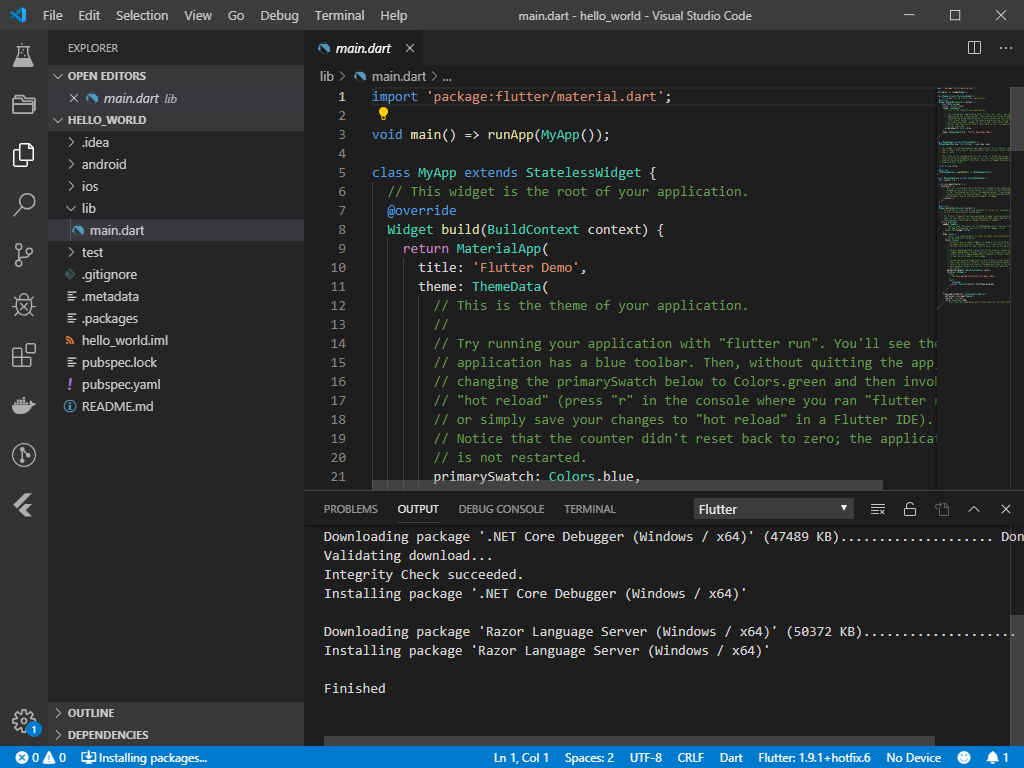Open hello_world.iml file
The image size is (1024, 768).
(x=176, y=340)
